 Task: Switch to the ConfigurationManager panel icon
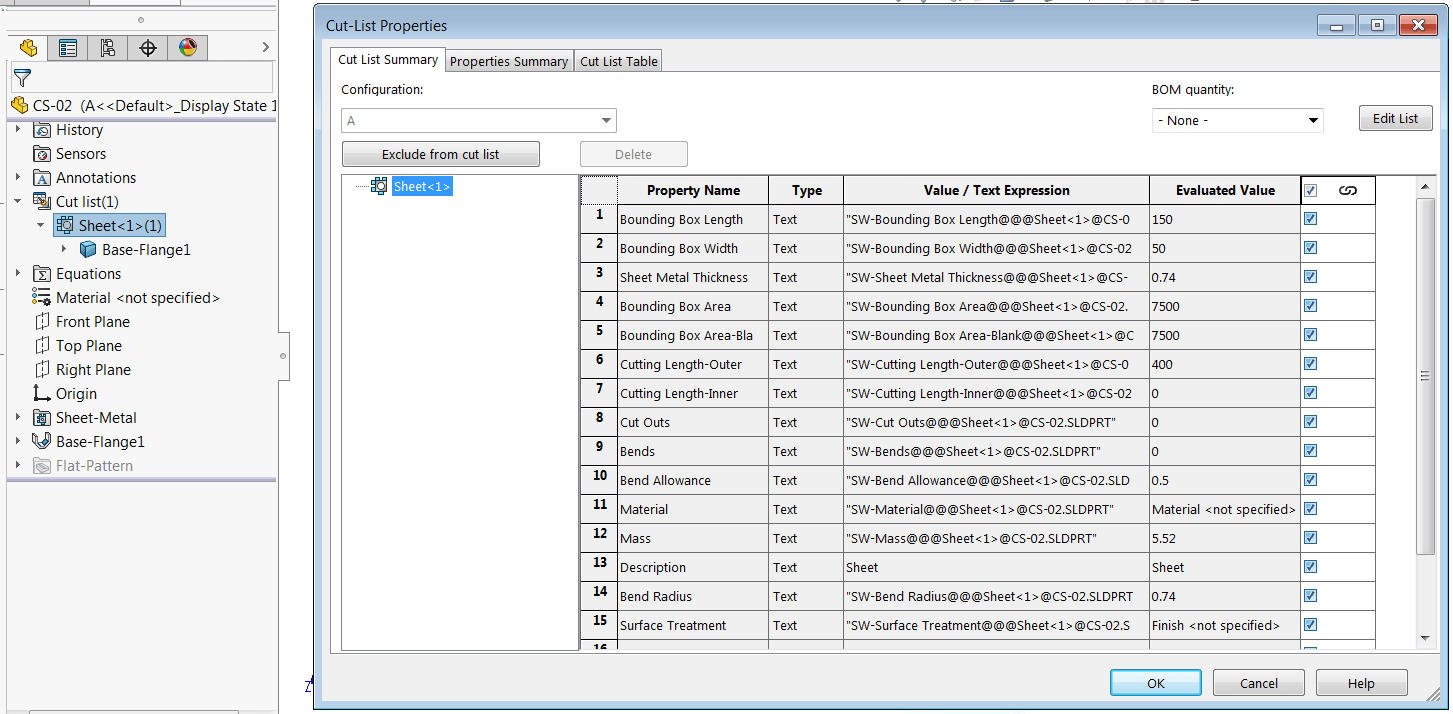click(x=107, y=47)
